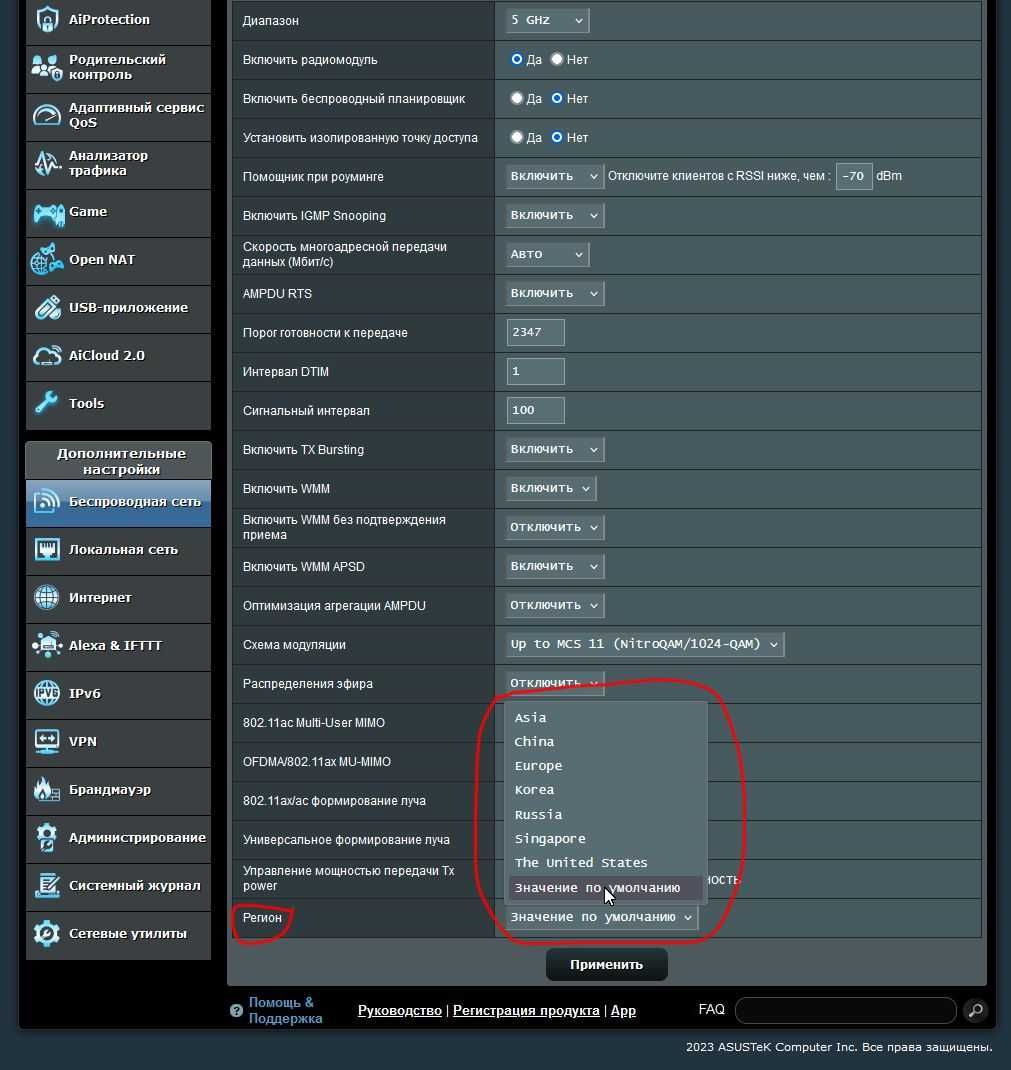Choose Значение по умолчанию list option
Screen dimensions: 1011x1070
[605, 887]
